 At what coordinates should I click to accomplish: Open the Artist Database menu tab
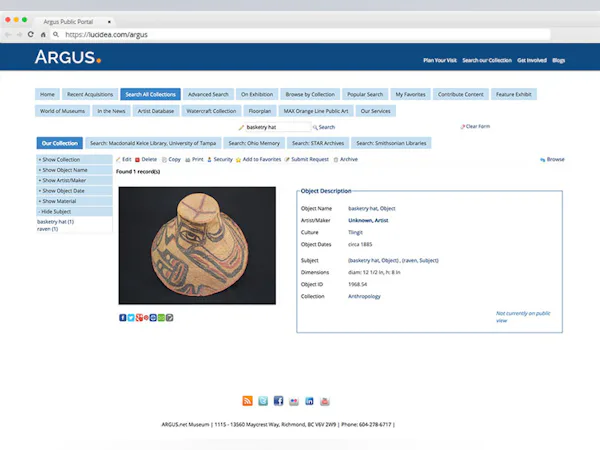[x=156, y=111]
